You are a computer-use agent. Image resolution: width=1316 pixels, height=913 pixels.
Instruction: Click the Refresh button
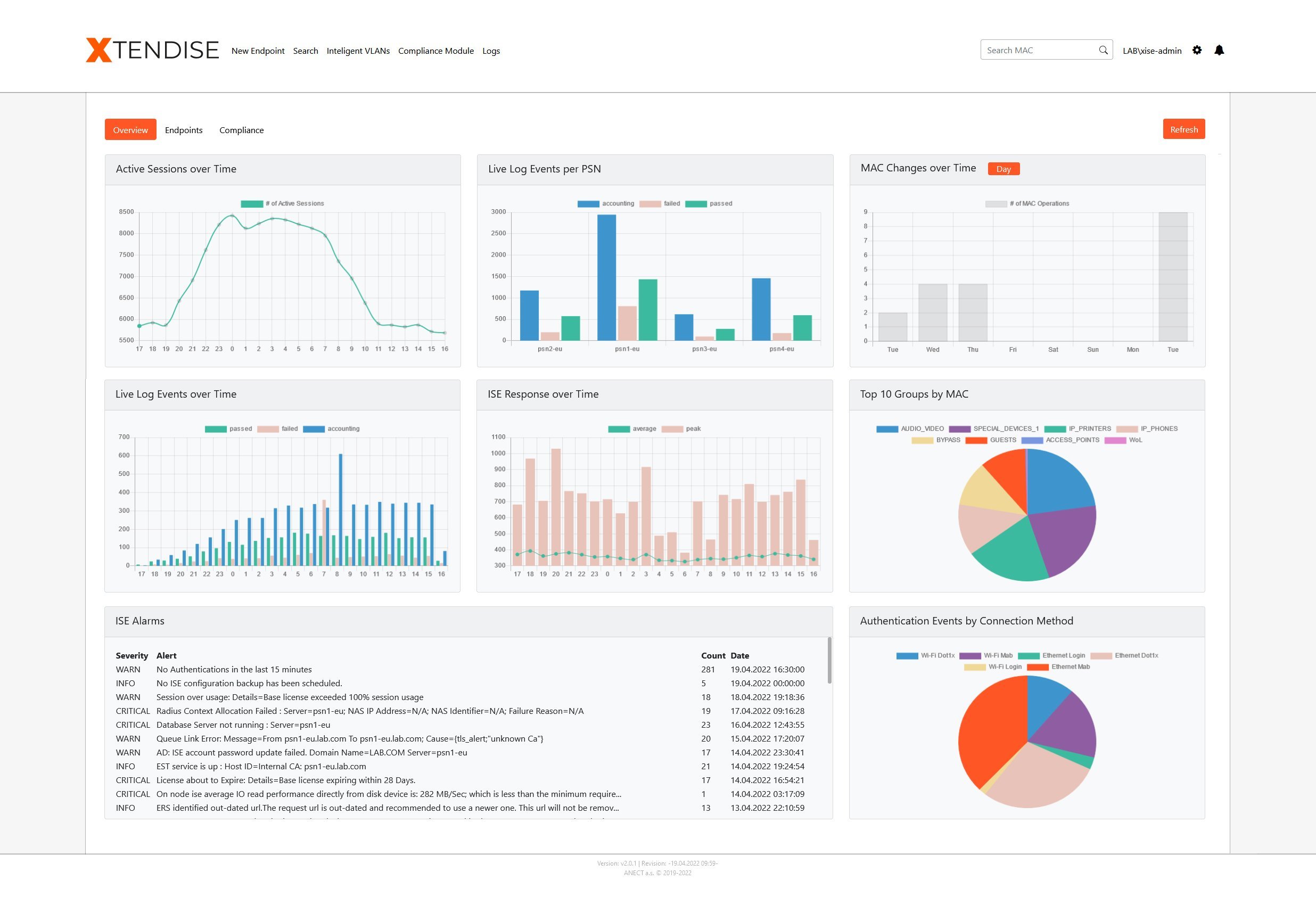1183,129
